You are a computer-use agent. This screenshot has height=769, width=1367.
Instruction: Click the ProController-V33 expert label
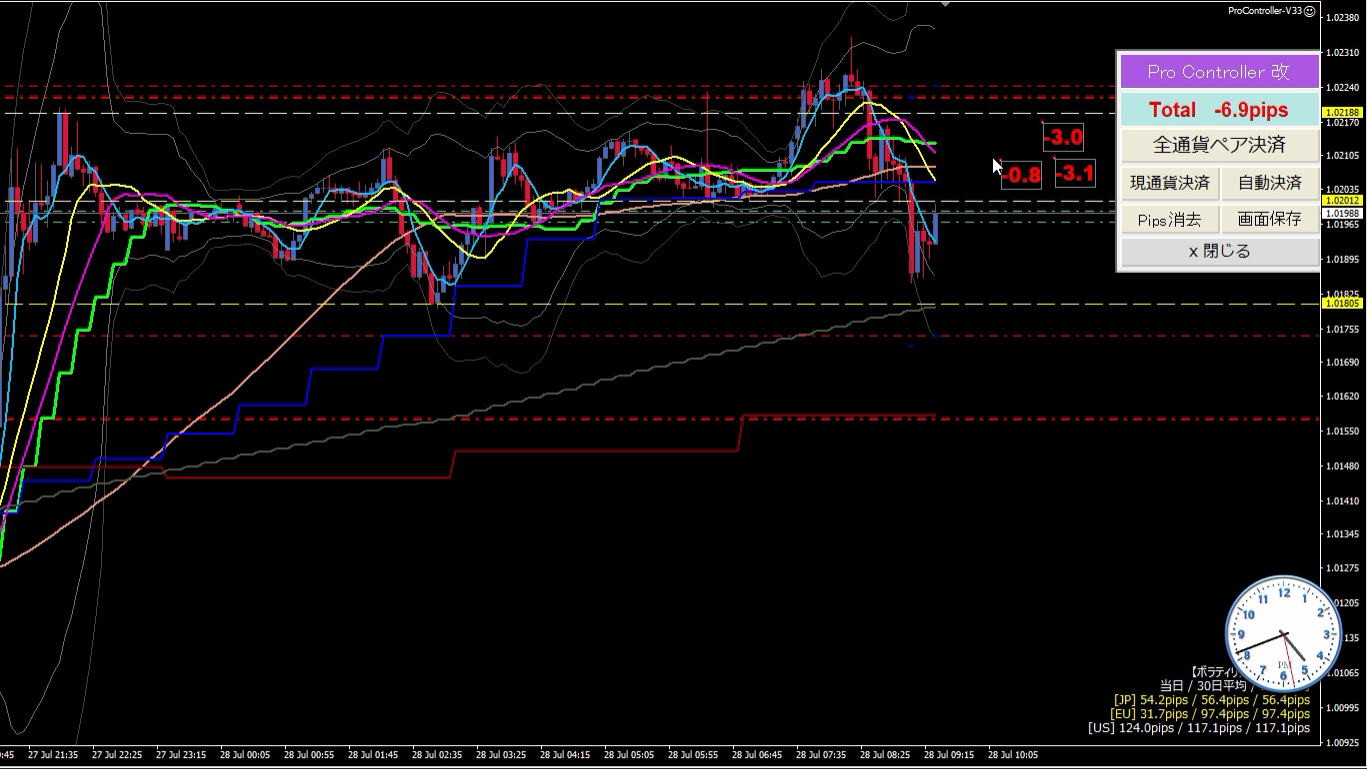(1265, 10)
